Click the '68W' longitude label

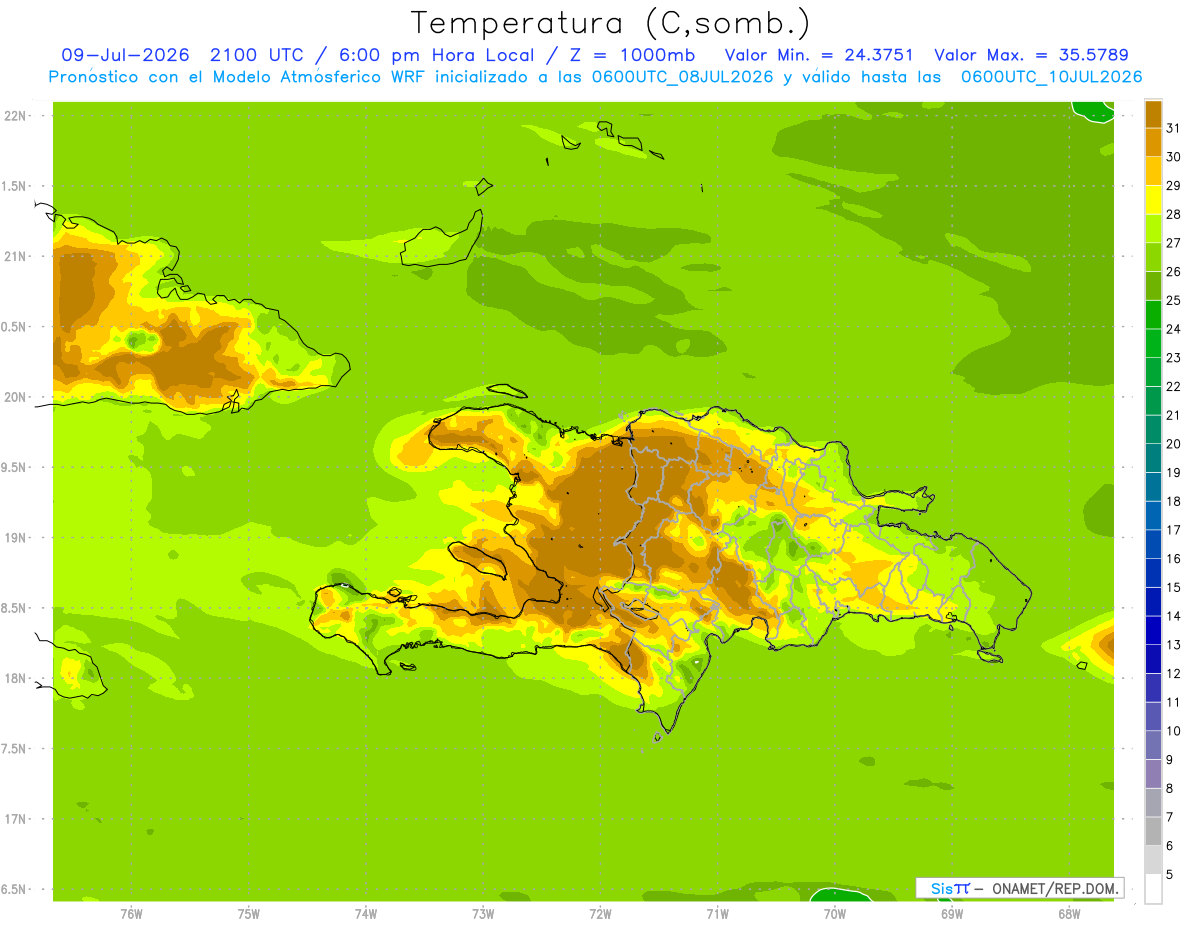pyautogui.click(x=1069, y=914)
